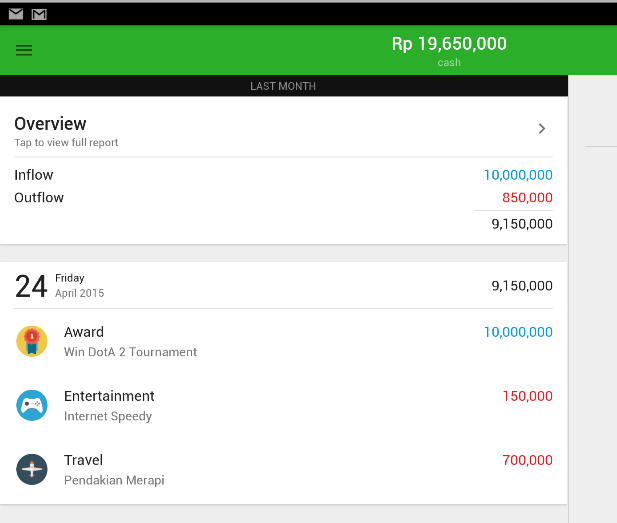Expand the Overview full report chevron
The image size is (617, 523).
542,129
